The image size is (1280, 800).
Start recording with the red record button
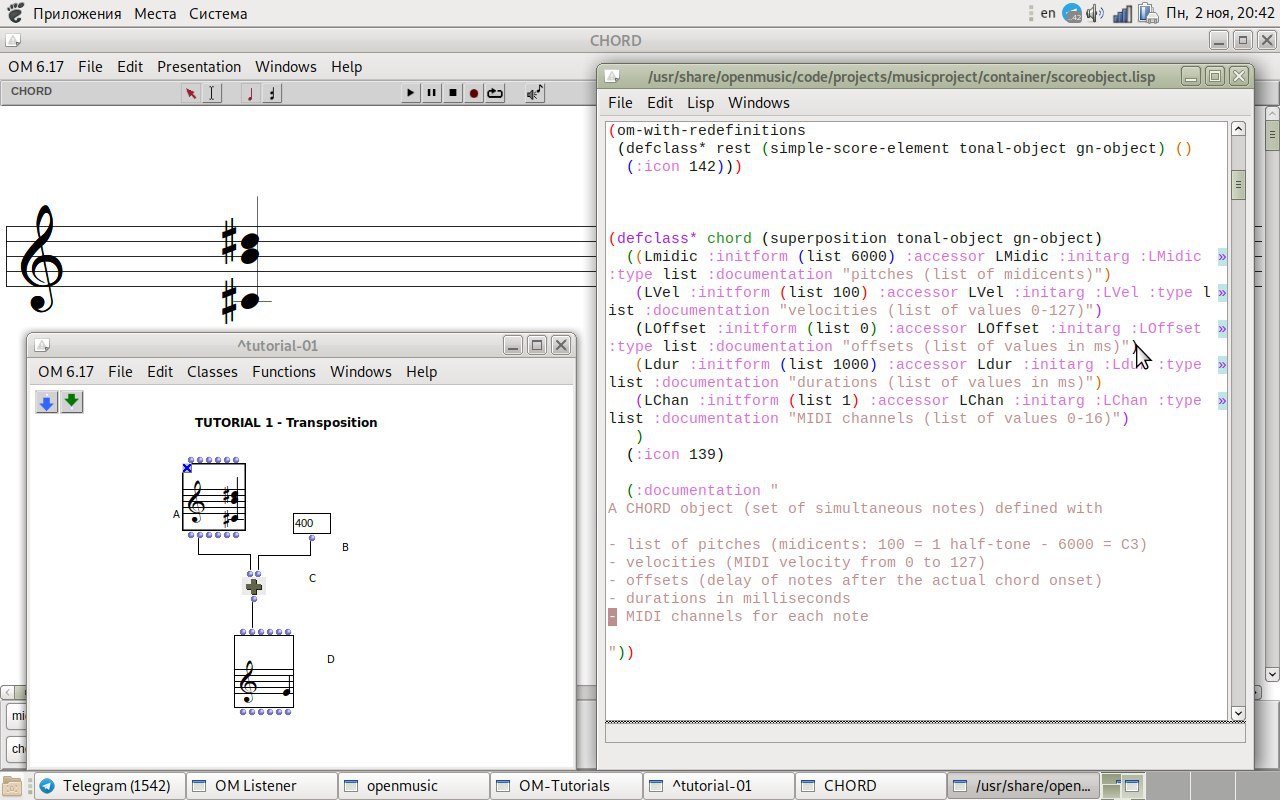coord(474,93)
